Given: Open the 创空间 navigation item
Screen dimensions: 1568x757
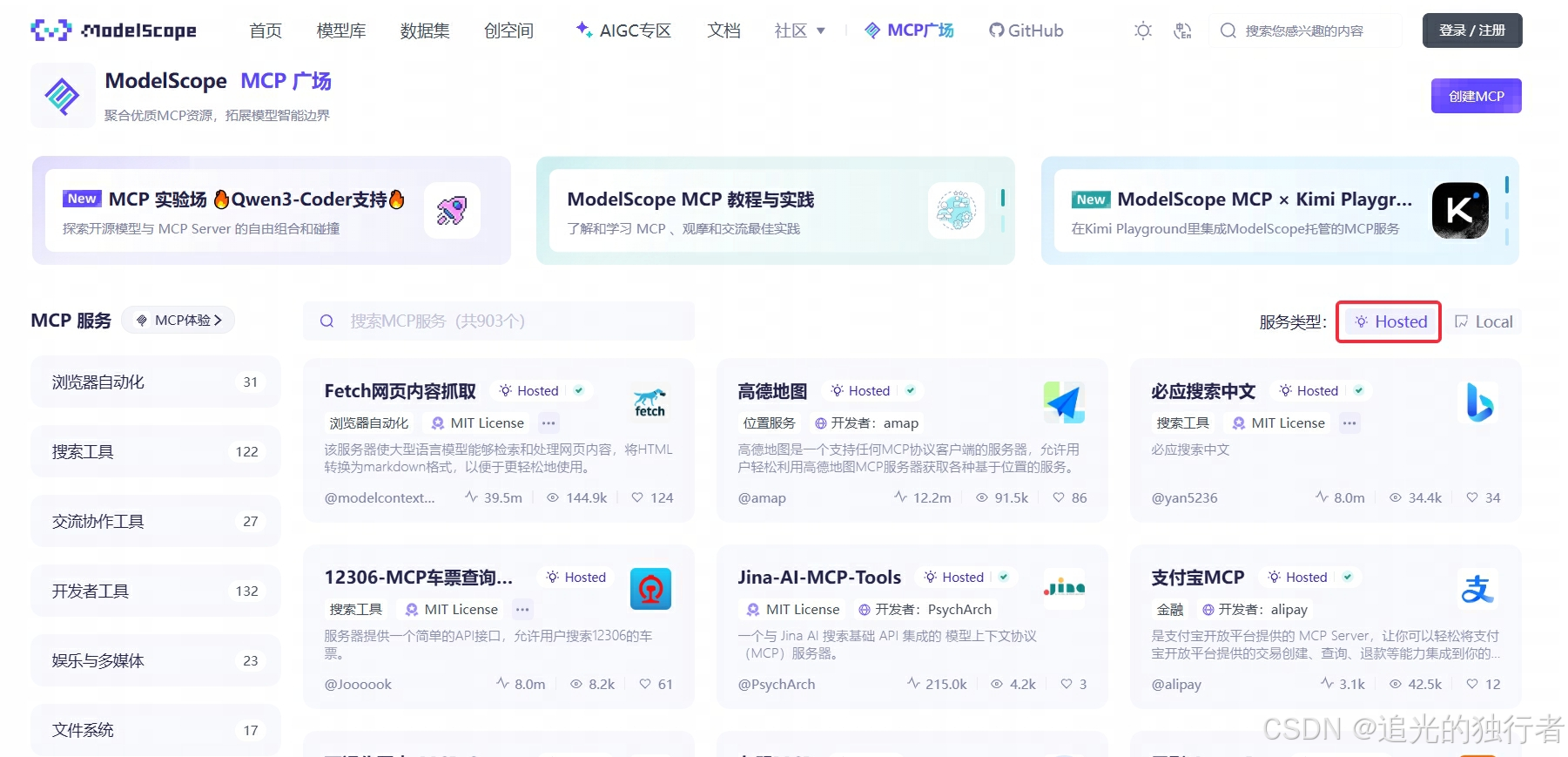Looking at the screenshot, I should 508,30.
